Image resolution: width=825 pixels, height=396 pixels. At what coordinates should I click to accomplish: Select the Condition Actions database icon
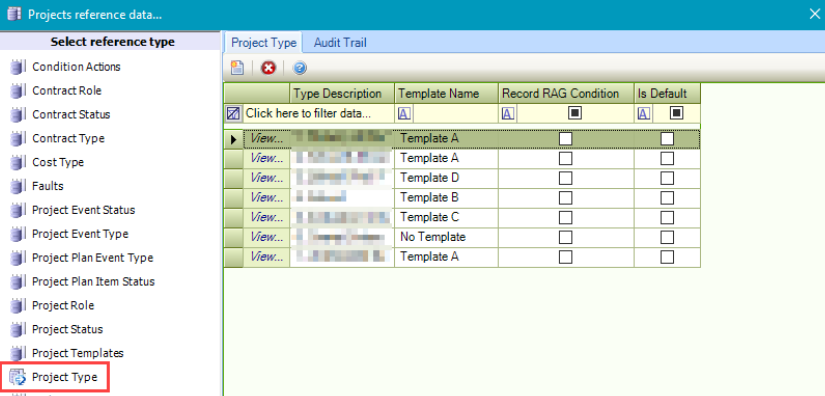point(17,67)
